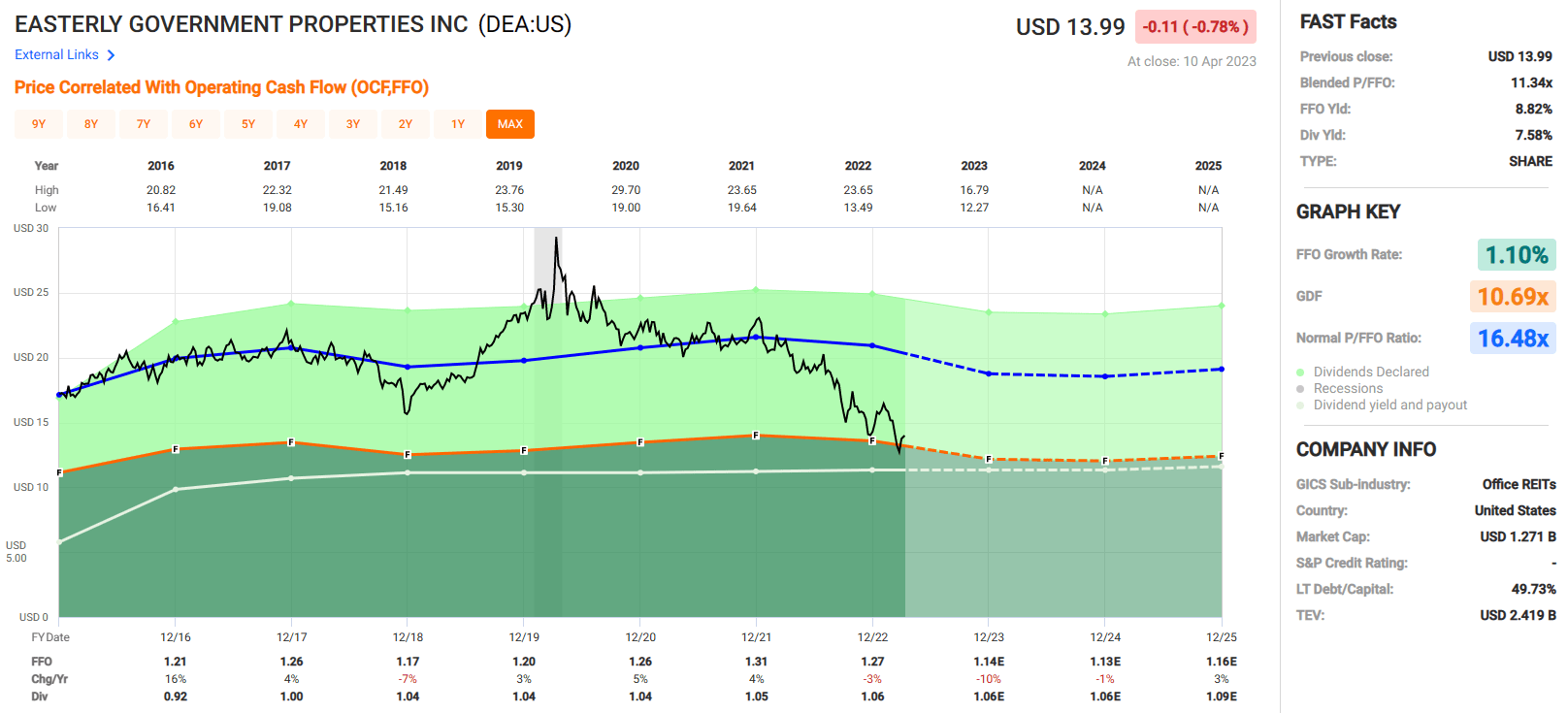Toggle the Normal P/FFO Ratio 16.48x box

1513,339
